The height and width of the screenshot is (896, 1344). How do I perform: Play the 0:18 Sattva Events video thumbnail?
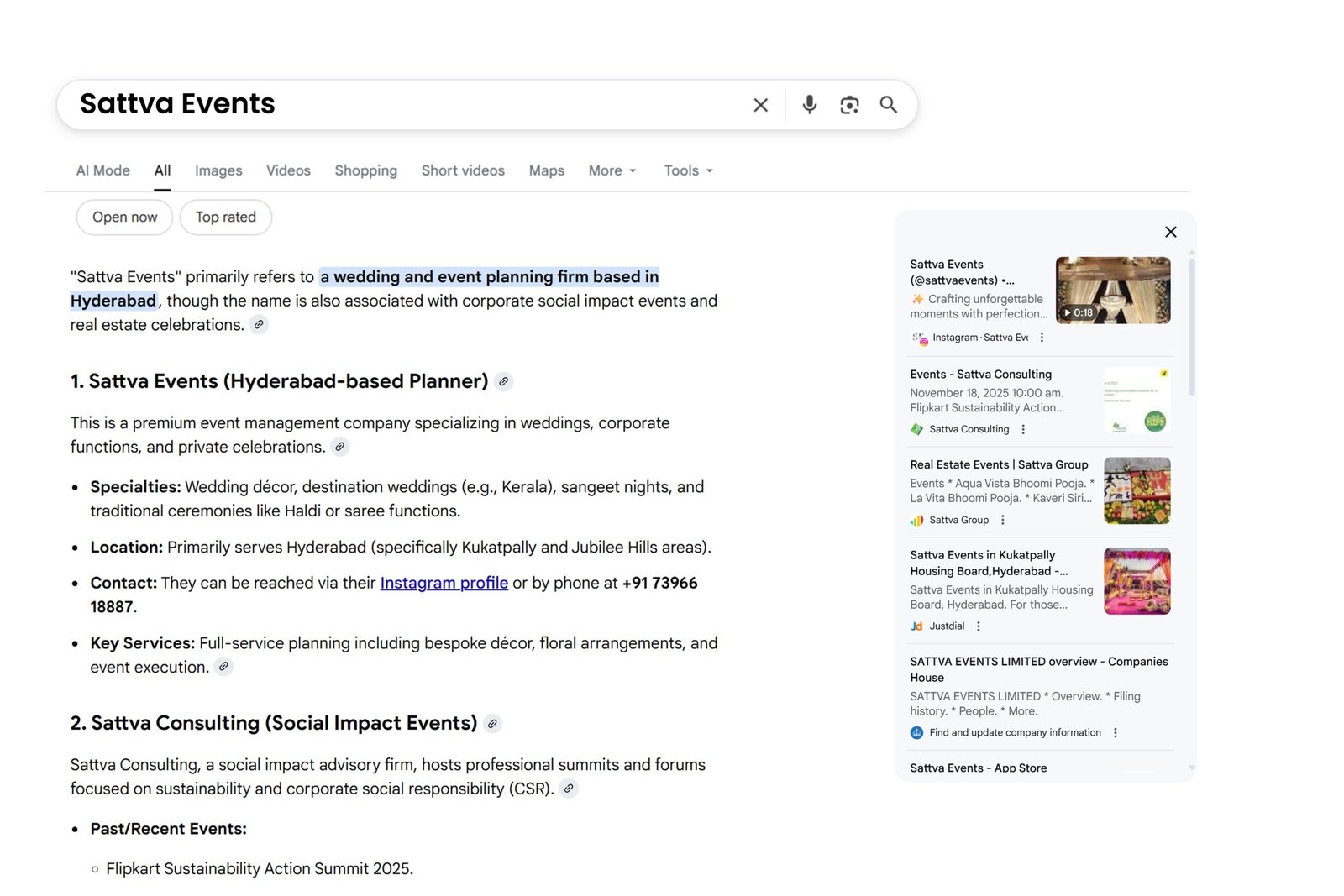point(1113,290)
